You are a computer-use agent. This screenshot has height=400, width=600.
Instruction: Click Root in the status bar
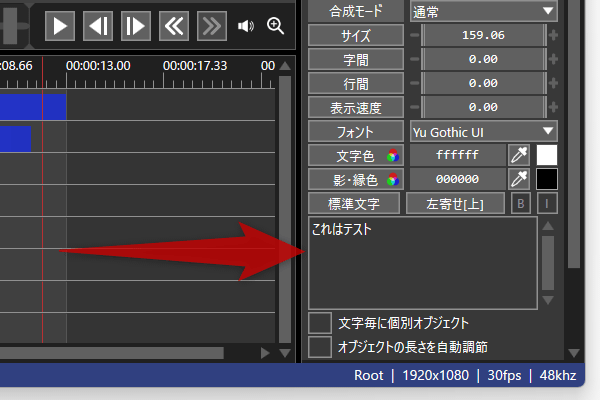pos(368,376)
